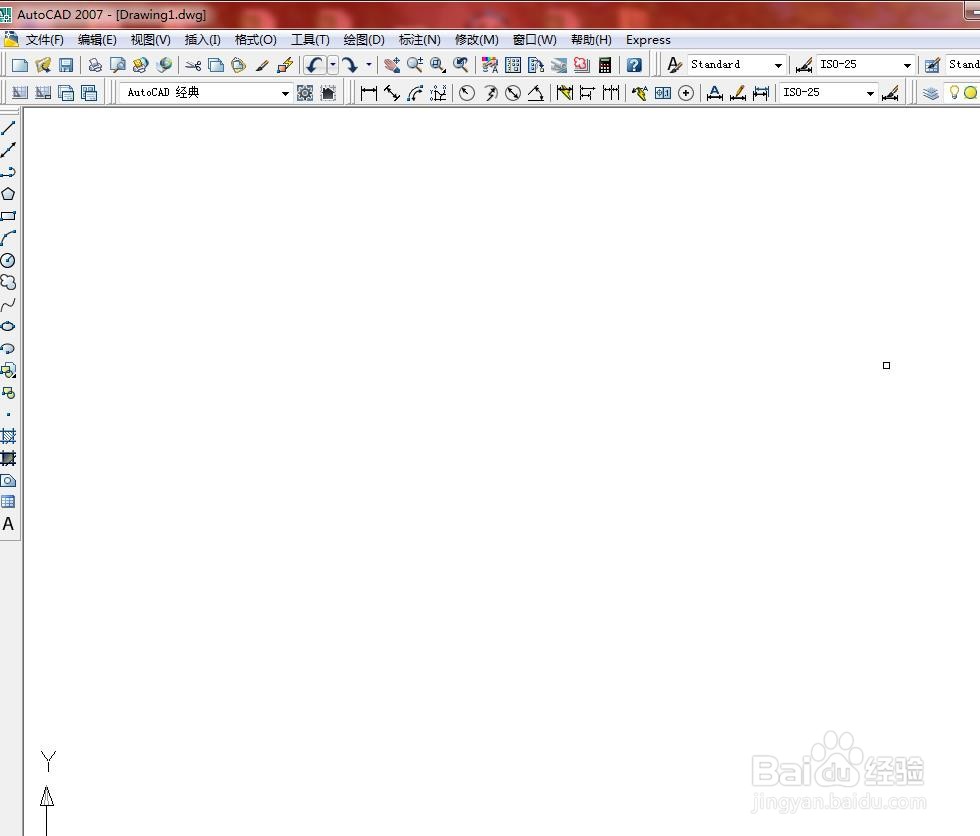Select the Line drawing tool
980x836 pixels.
pos(8,128)
